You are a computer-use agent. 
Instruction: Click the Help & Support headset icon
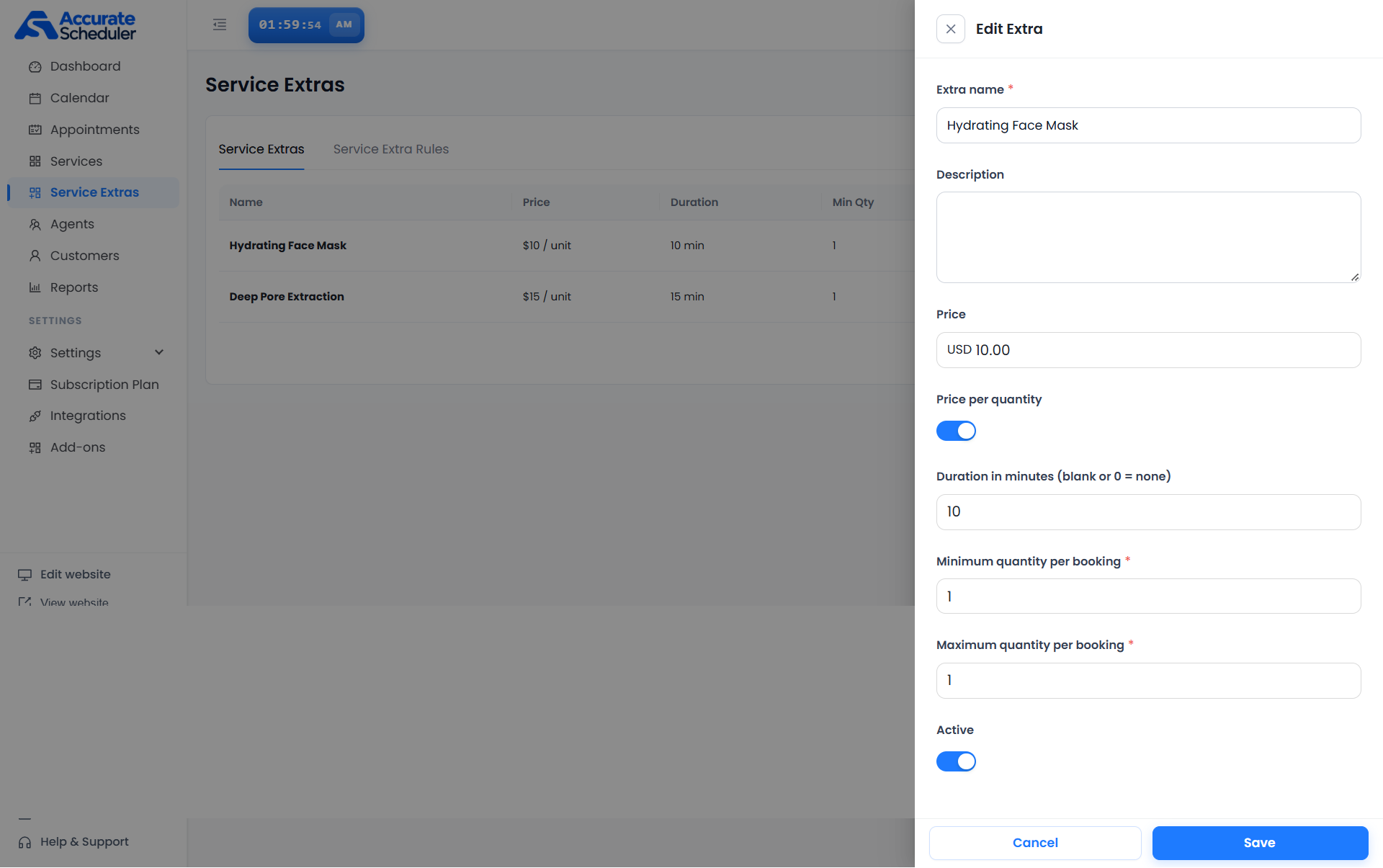(x=24, y=843)
